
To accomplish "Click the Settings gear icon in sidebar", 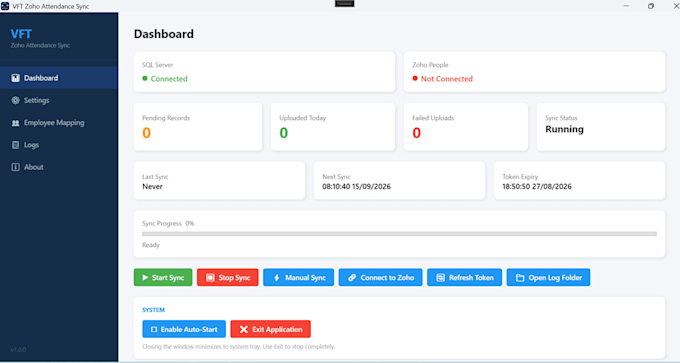I will pos(16,100).
